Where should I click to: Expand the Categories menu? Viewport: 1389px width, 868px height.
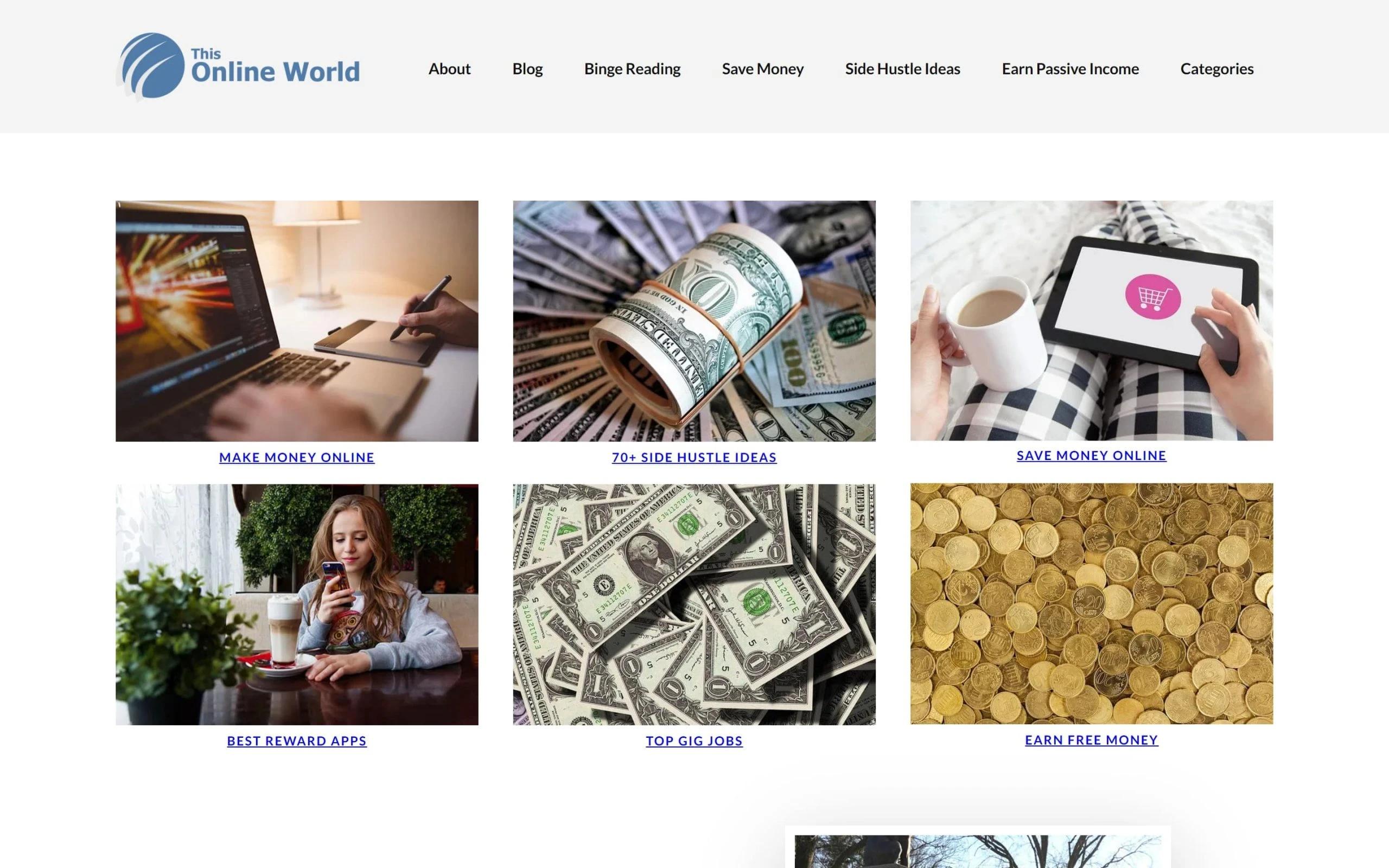1217,69
